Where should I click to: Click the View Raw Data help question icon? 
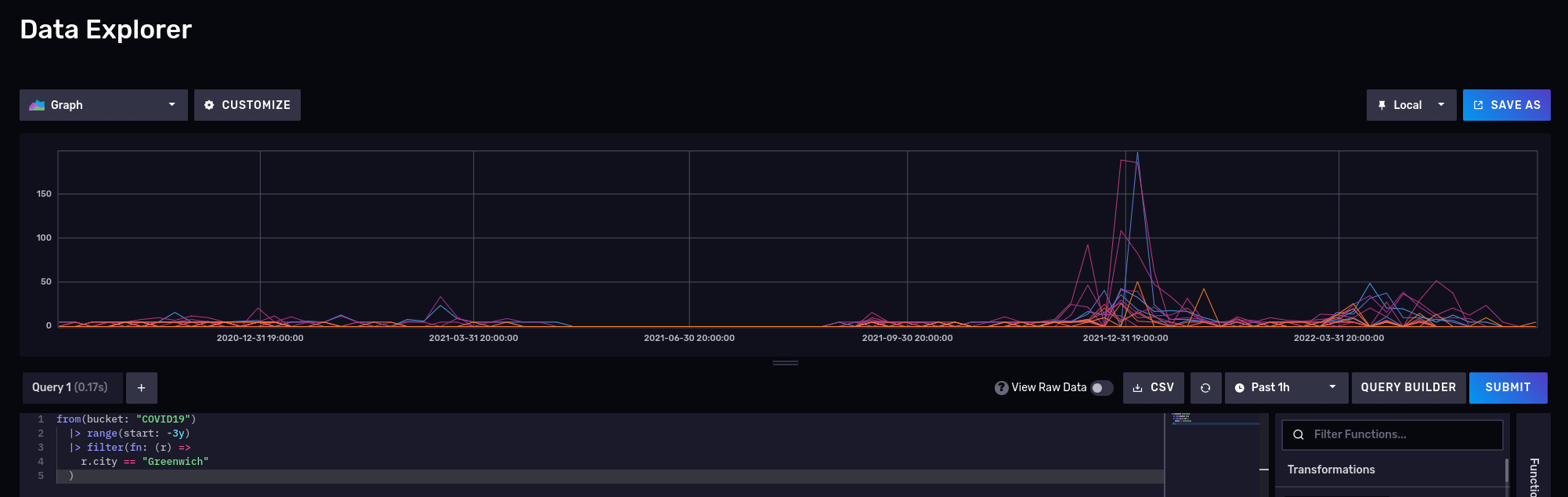click(1001, 388)
